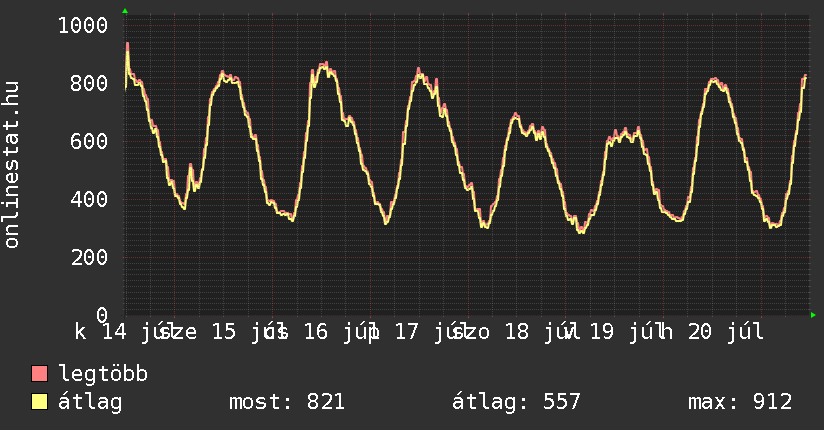The height and width of the screenshot is (430, 824).
Task: Click the 600 y-axis tick label
Action: 89,141
